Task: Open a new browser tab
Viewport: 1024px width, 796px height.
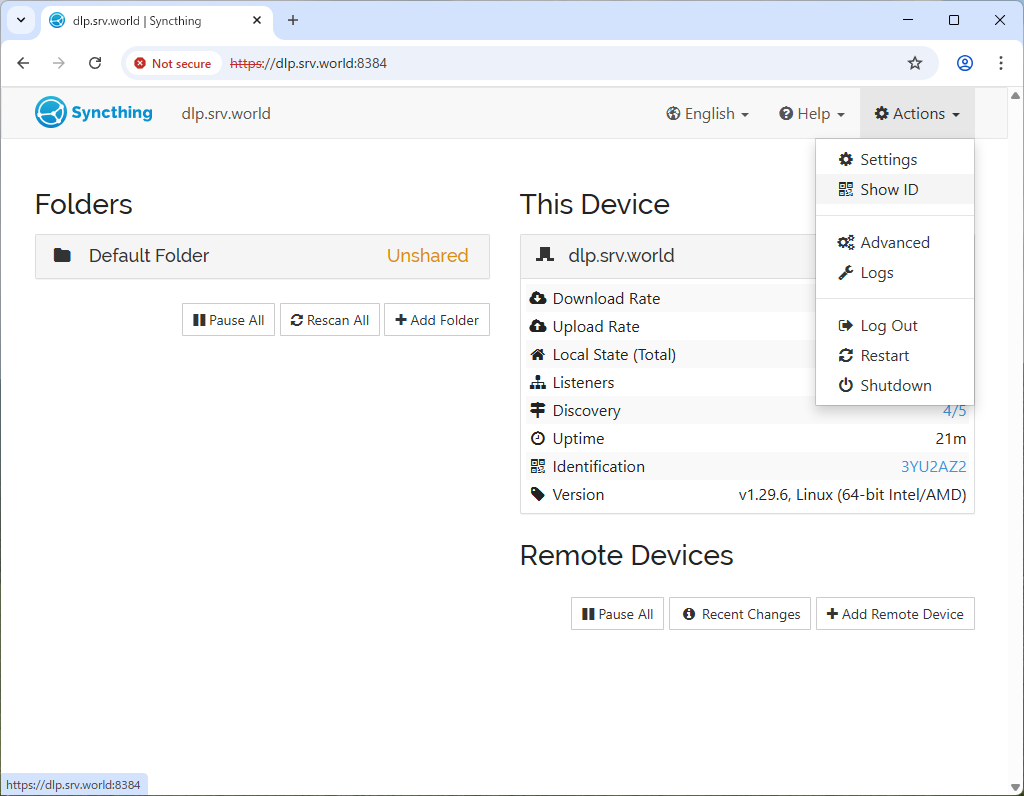Action: point(293,20)
